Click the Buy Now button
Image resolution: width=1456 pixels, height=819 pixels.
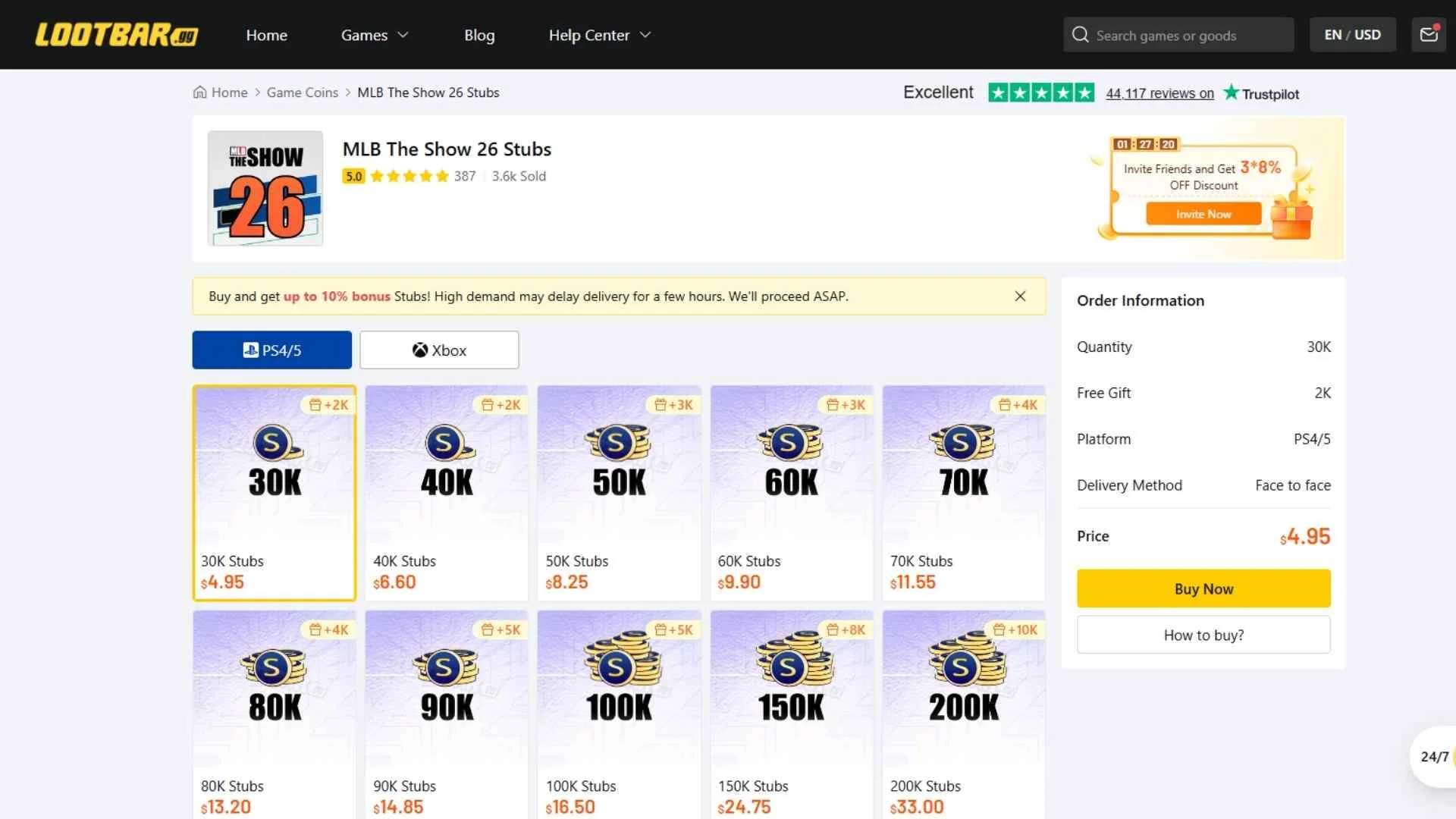point(1203,588)
